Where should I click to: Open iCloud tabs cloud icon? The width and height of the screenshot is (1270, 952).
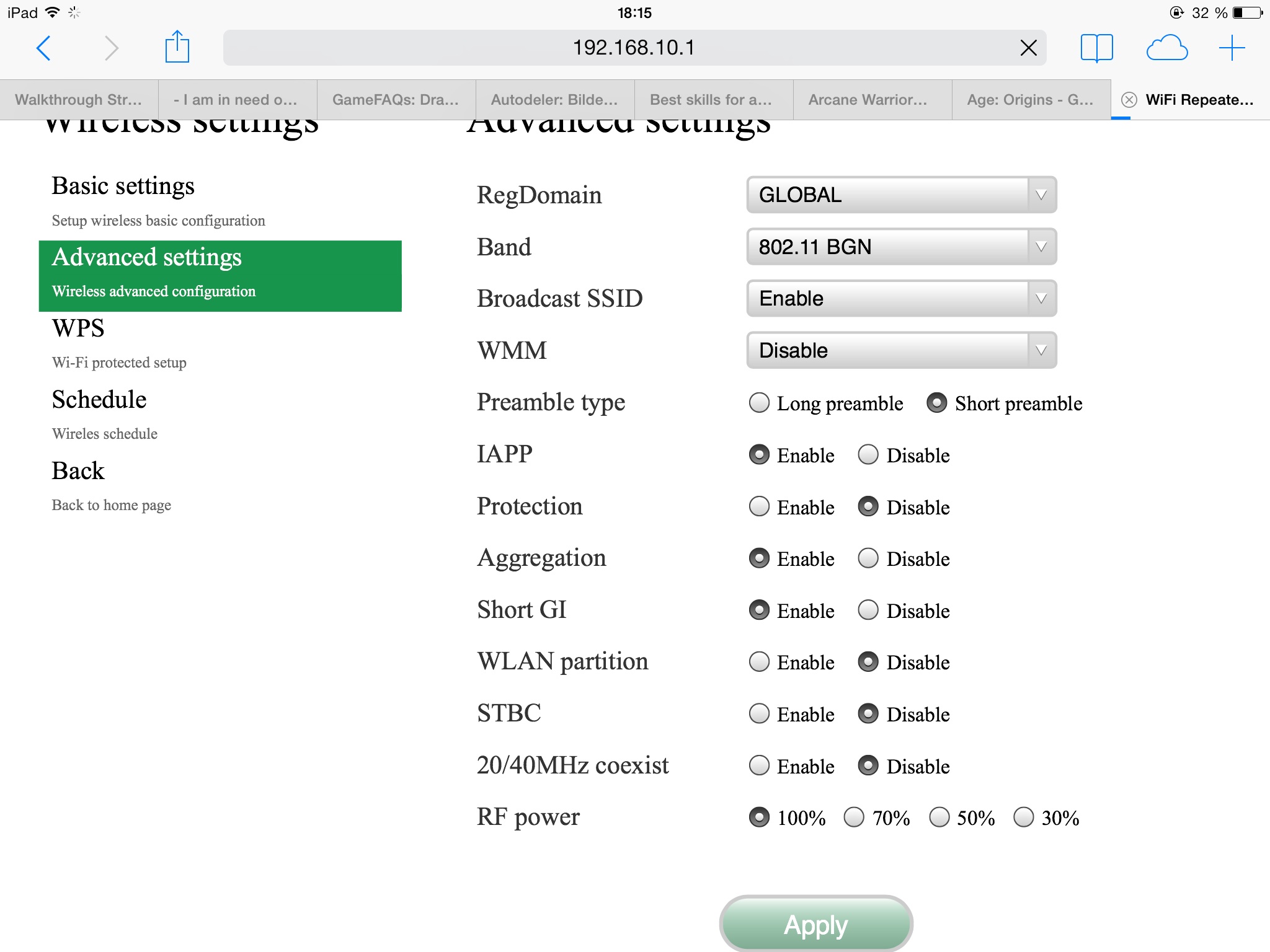[1167, 48]
